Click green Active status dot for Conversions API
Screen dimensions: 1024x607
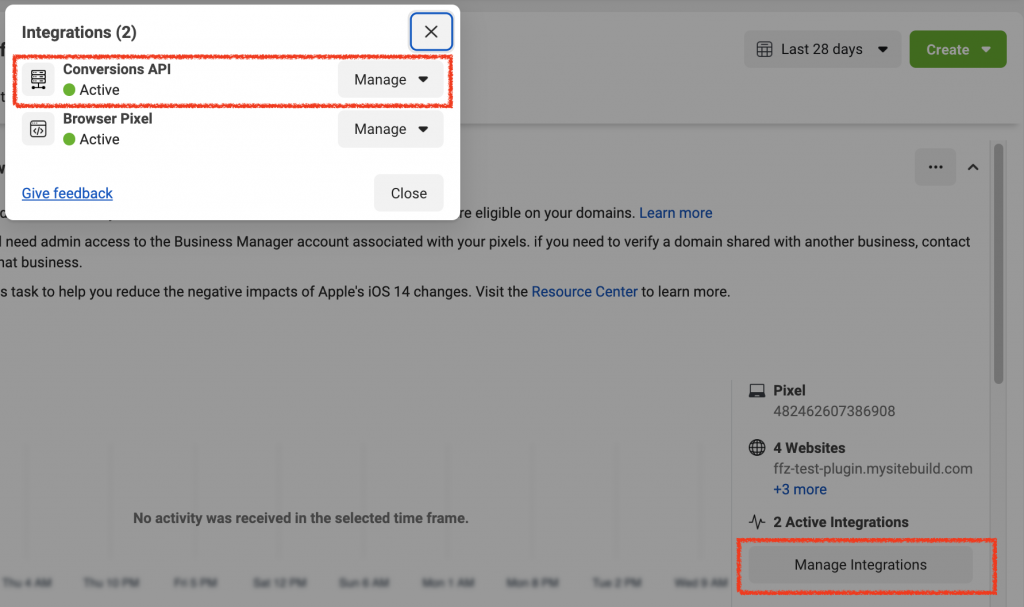[69, 90]
